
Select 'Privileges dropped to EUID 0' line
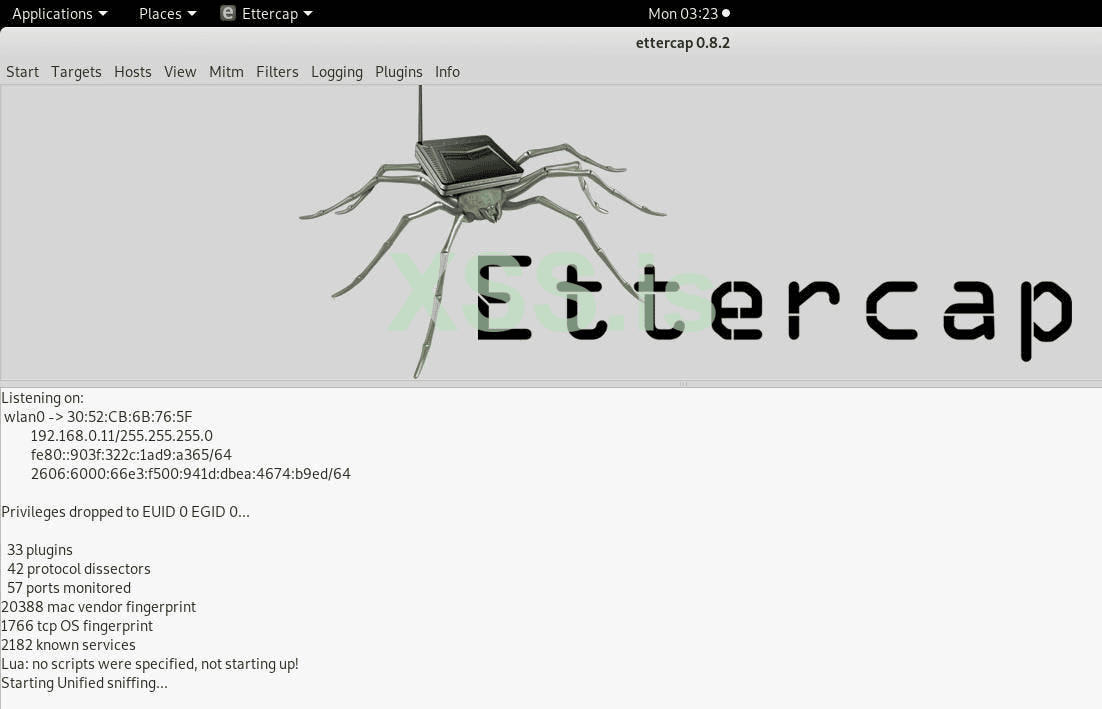125,512
